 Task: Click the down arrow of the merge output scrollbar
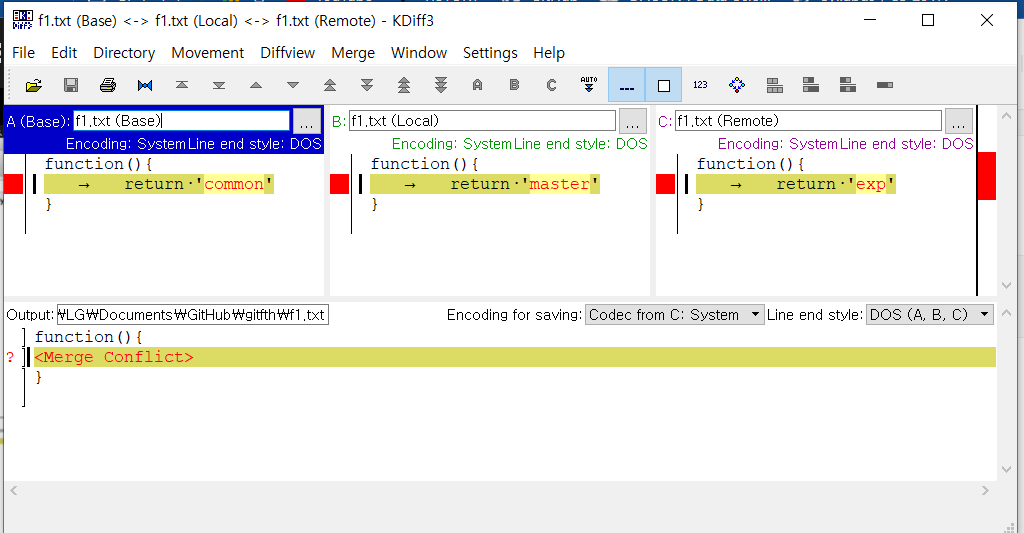point(1006,470)
